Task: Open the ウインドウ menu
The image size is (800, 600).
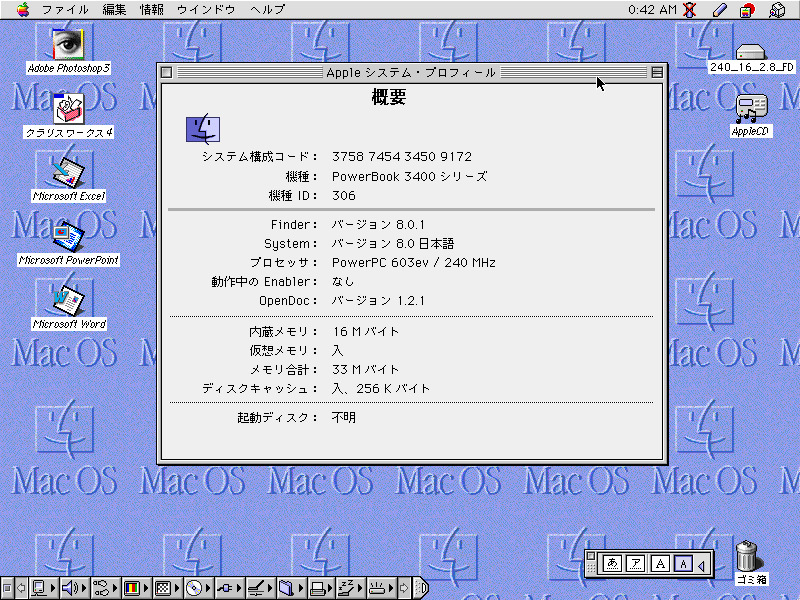Action: point(206,10)
